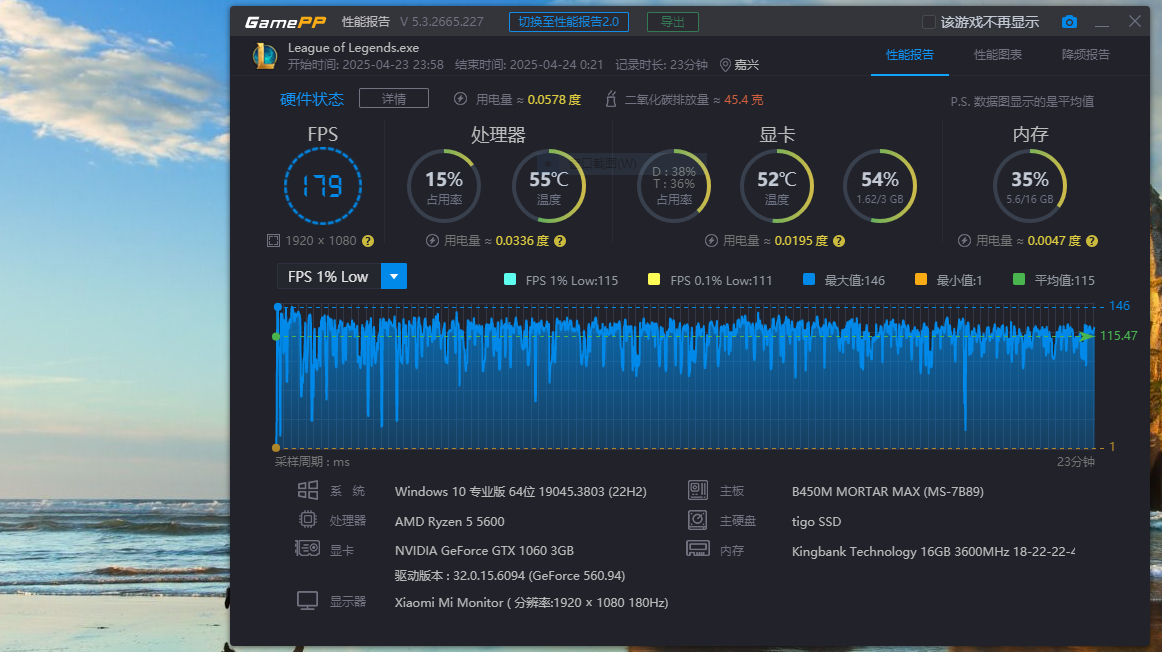The height and width of the screenshot is (652, 1162).
Task: Click the green 平均值 legend swatch
Action: (1019, 279)
